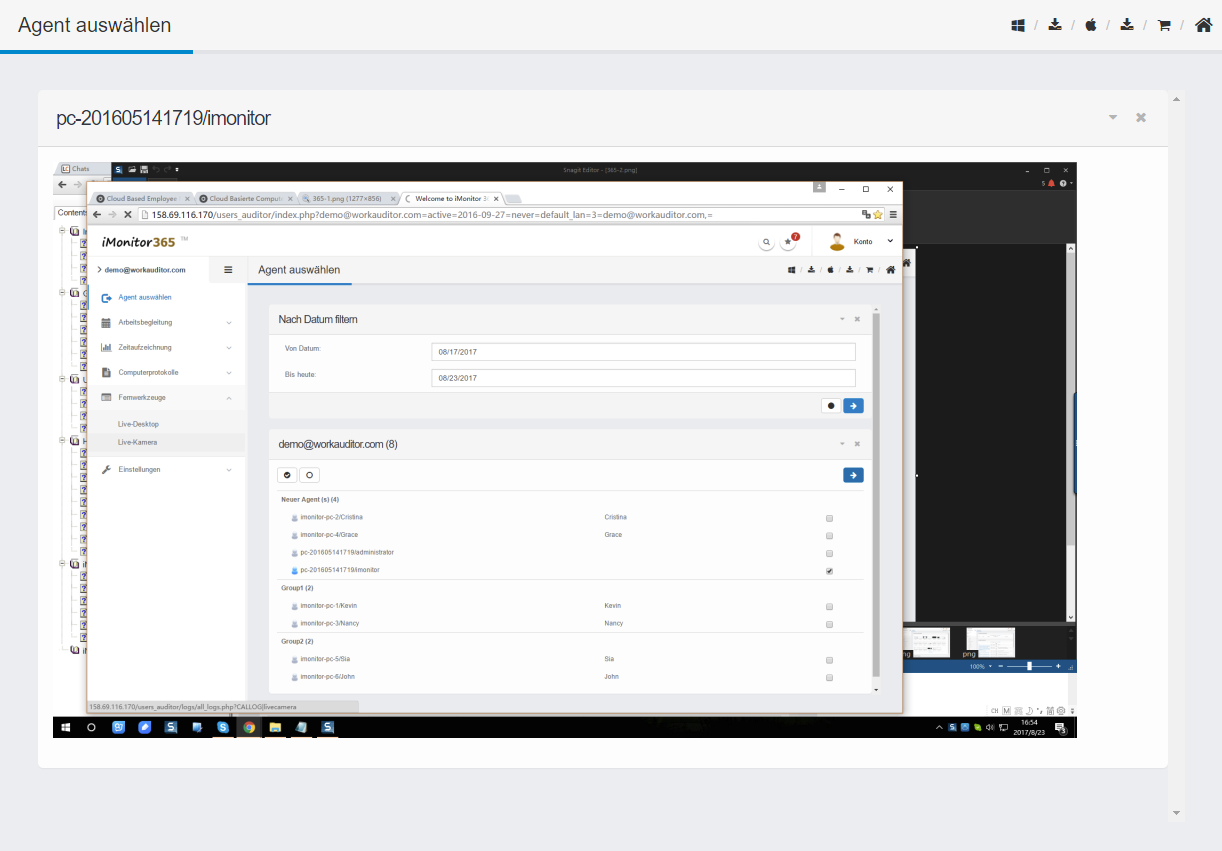The image size is (1222, 851).
Task: Check the box for imonitor-pc-2/Cristina
Action: click(829, 518)
